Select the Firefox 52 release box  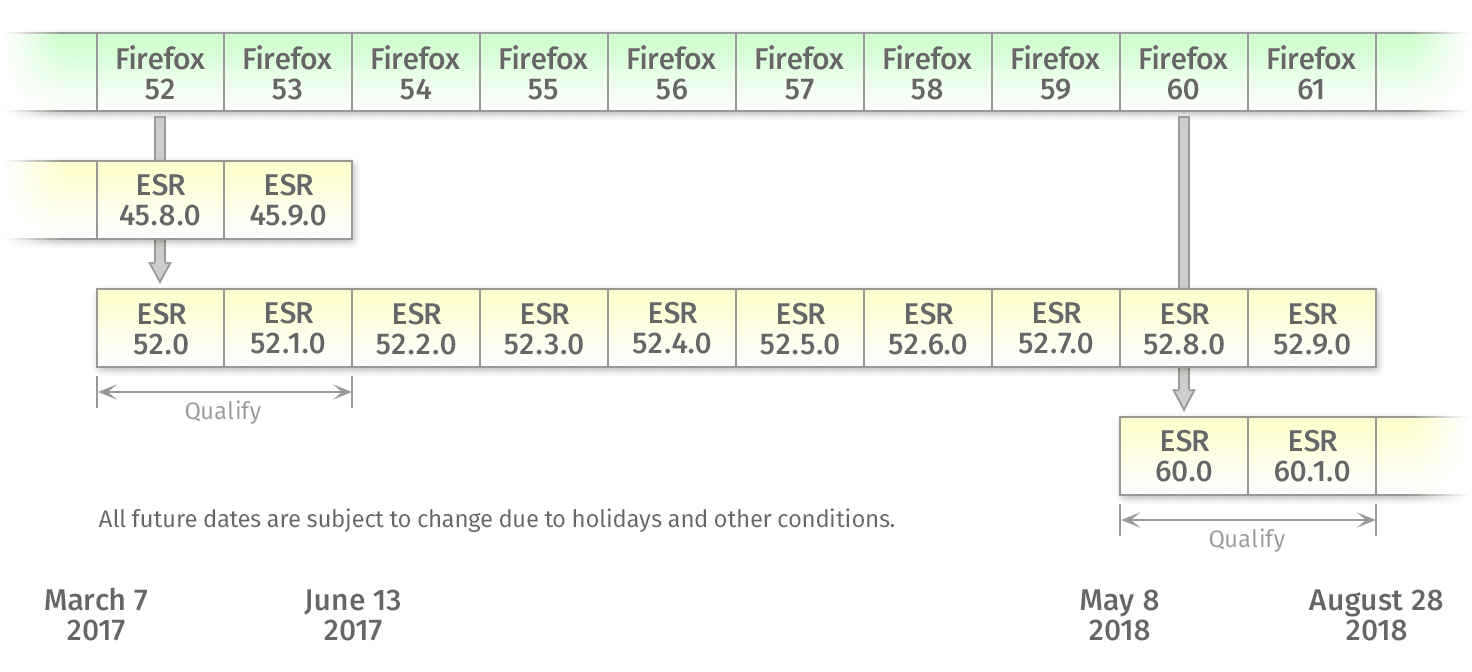[x=160, y=73]
